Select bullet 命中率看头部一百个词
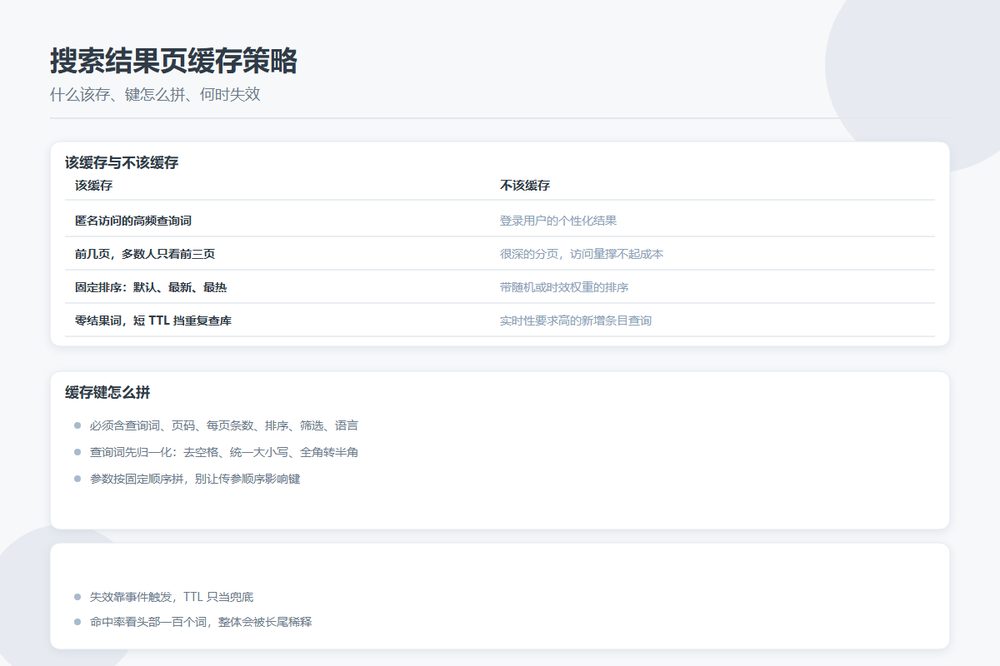 (200, 622)
